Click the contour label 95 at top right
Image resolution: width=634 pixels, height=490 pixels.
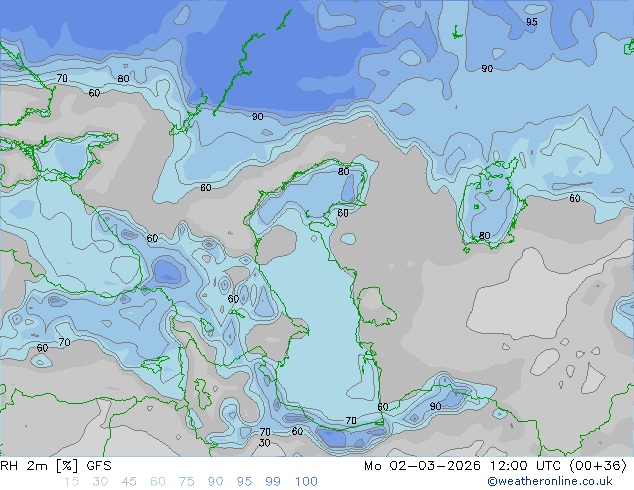[532, 22]
